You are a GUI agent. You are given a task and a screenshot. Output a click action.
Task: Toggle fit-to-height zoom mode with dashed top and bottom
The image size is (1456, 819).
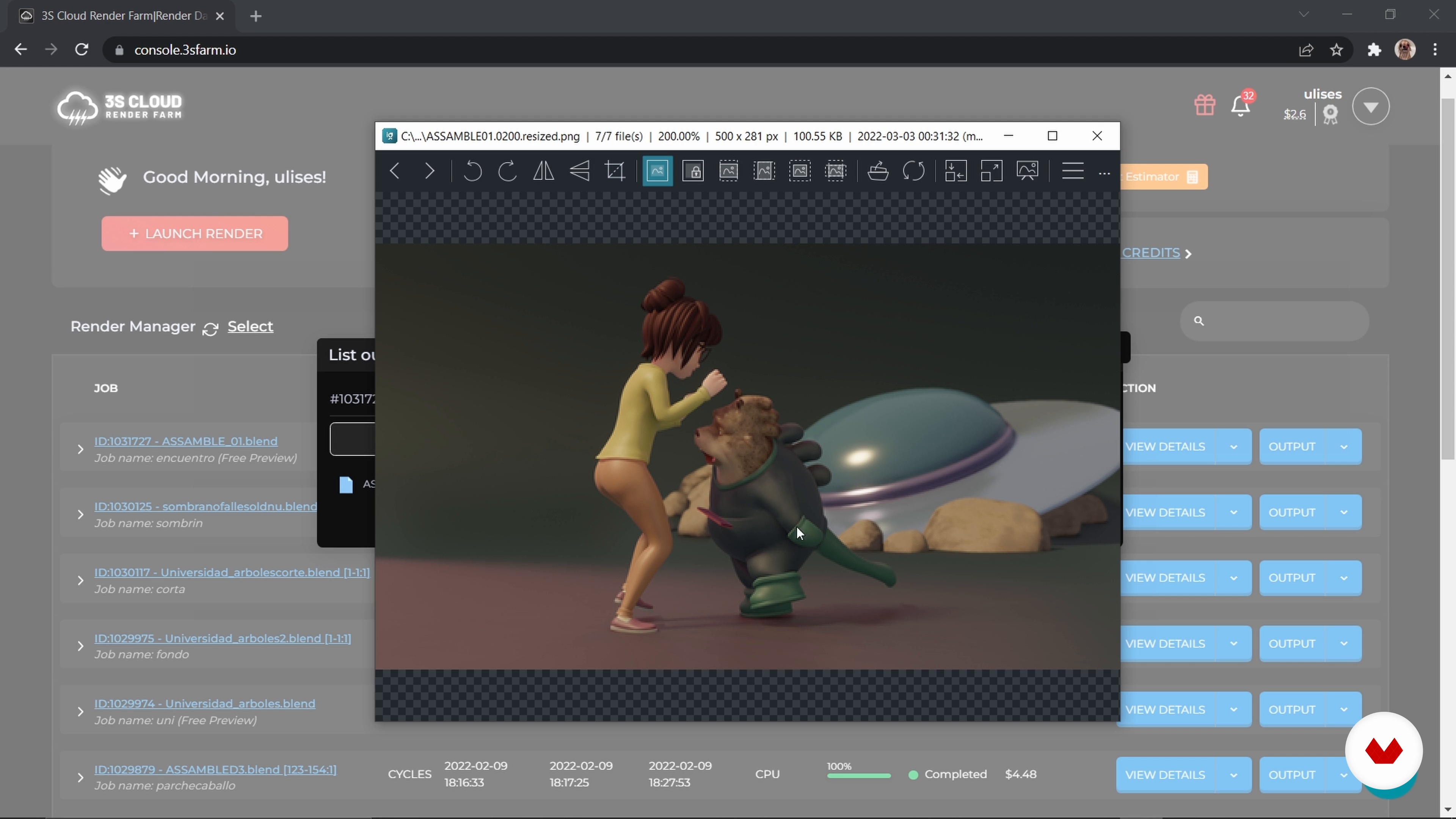pos(728,171)
